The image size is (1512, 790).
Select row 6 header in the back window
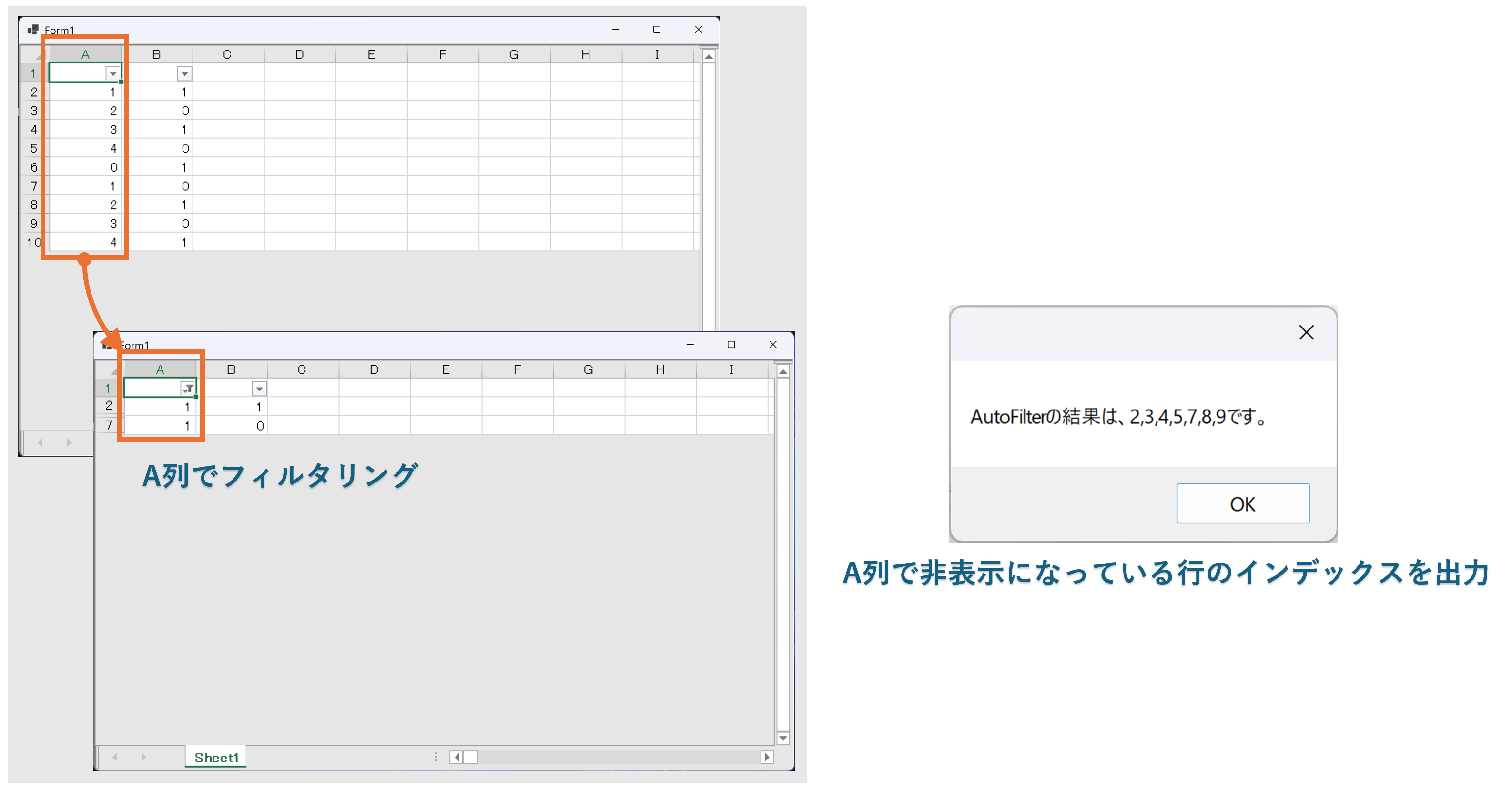[x=34, y=167]
